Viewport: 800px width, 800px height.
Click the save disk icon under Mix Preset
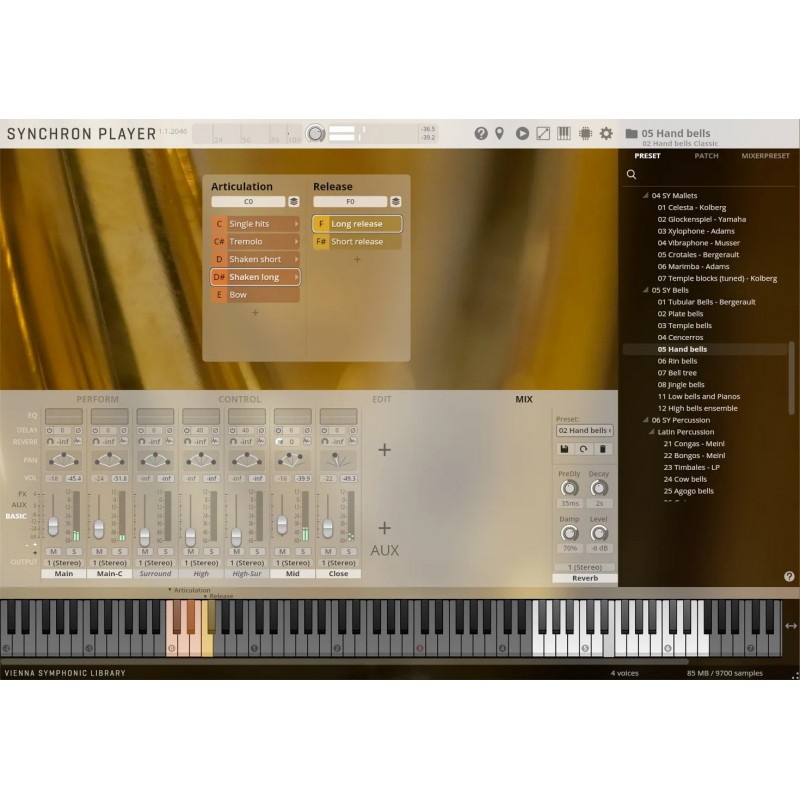[x=564, y=449]
